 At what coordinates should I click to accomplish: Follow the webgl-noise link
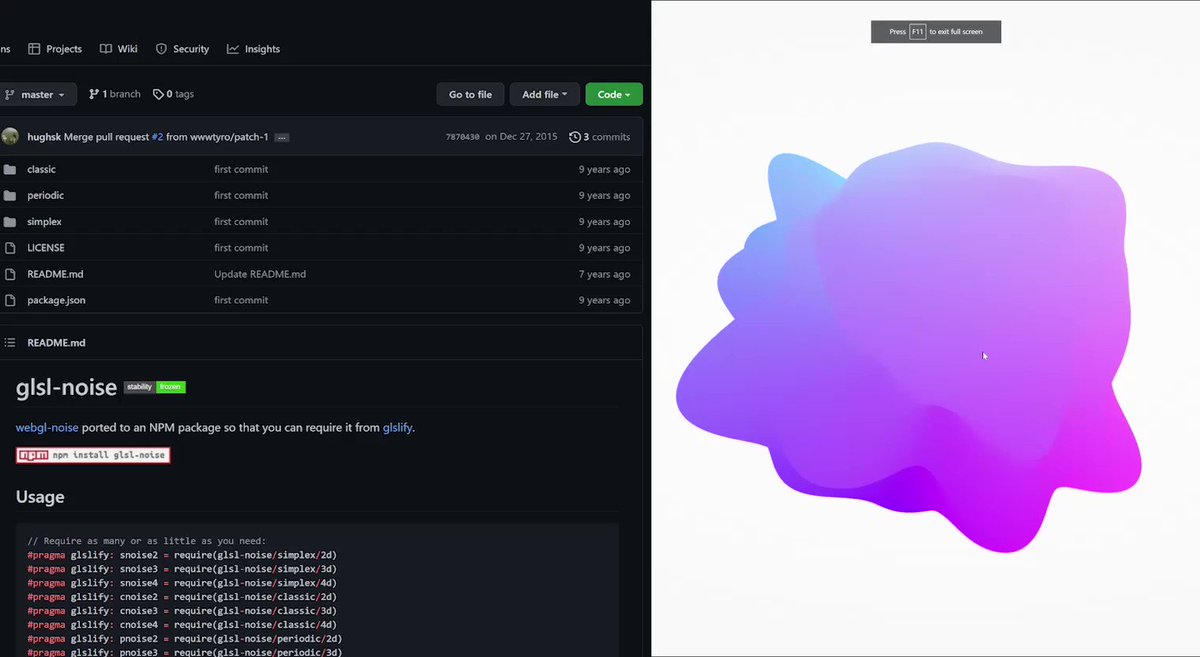(x=47, y=428)
